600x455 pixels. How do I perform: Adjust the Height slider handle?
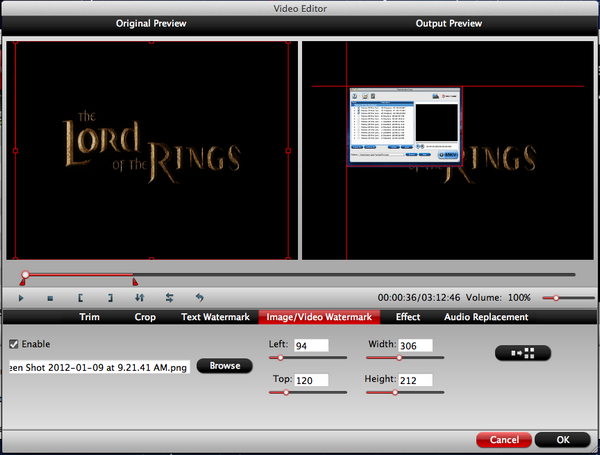[x=395, y=393]
